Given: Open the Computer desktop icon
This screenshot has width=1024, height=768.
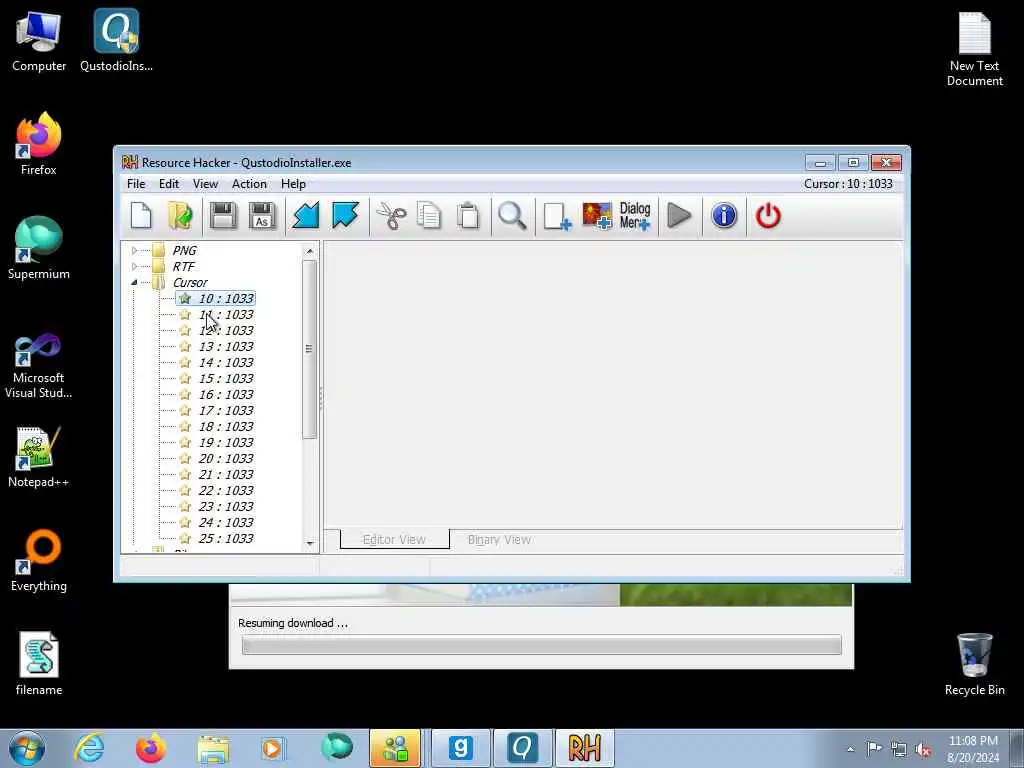Looking at the screenshot, I should (39, 42).
